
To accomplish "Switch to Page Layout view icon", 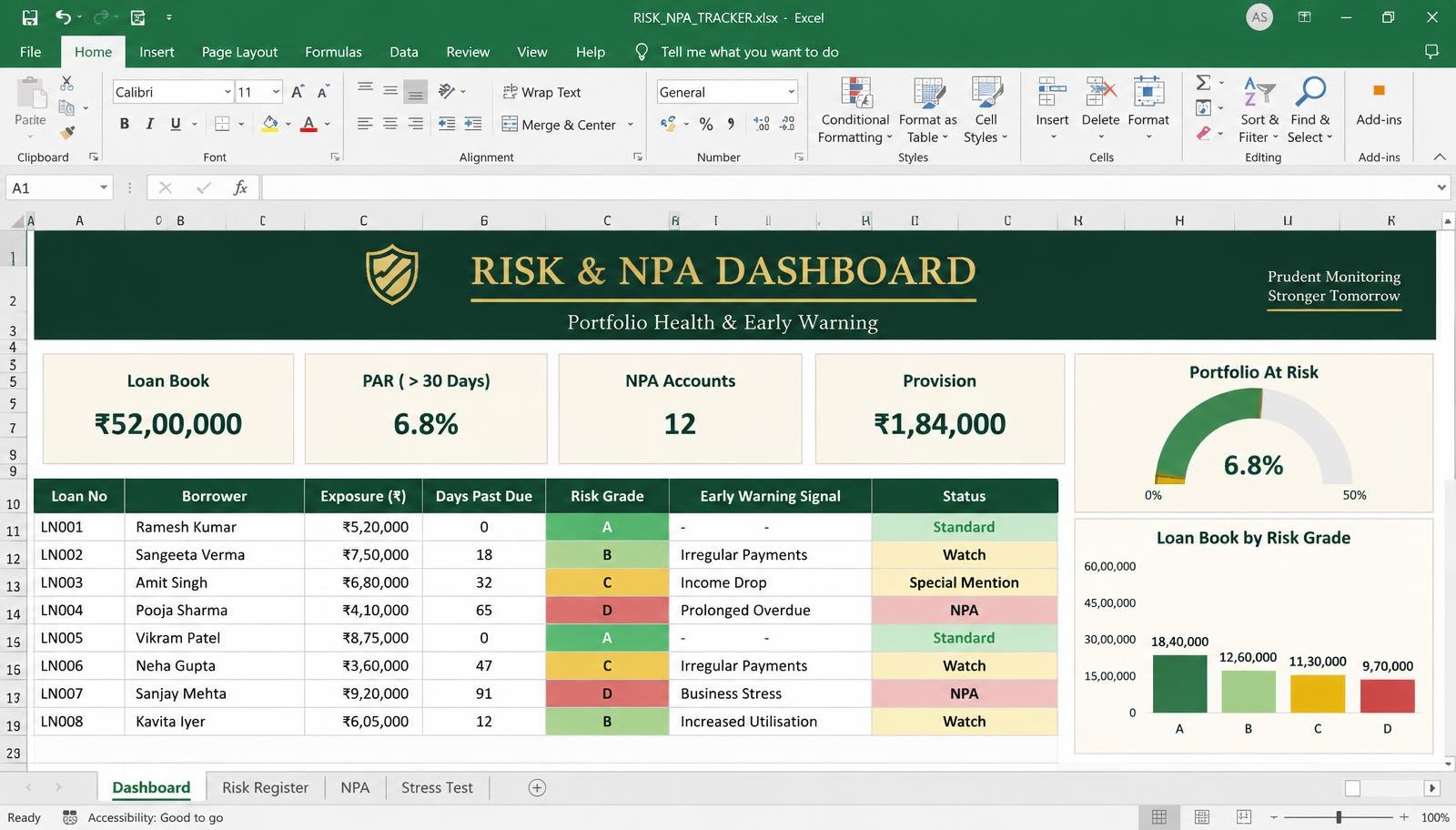I will coord(1201,817).
